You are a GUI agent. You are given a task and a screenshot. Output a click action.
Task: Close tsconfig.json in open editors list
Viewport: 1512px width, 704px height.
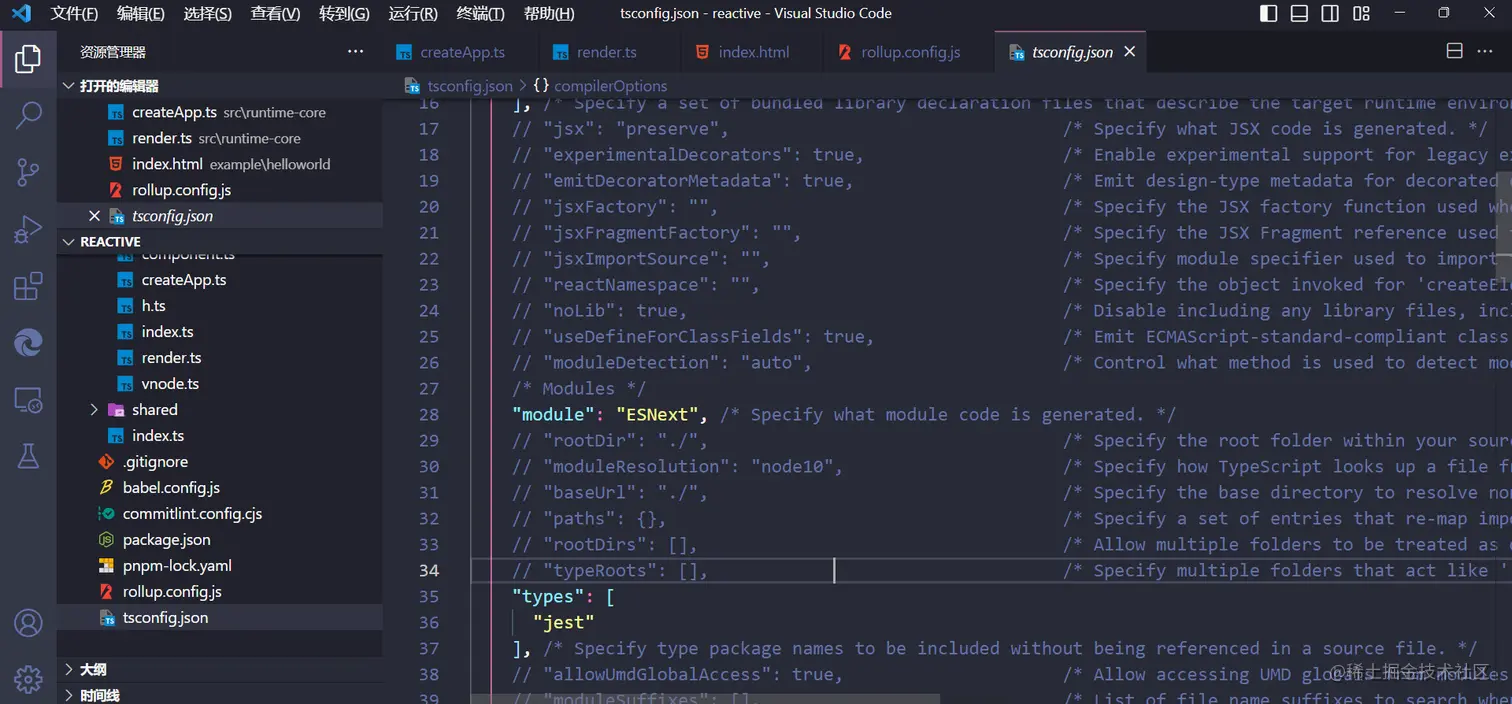[94, 216]
